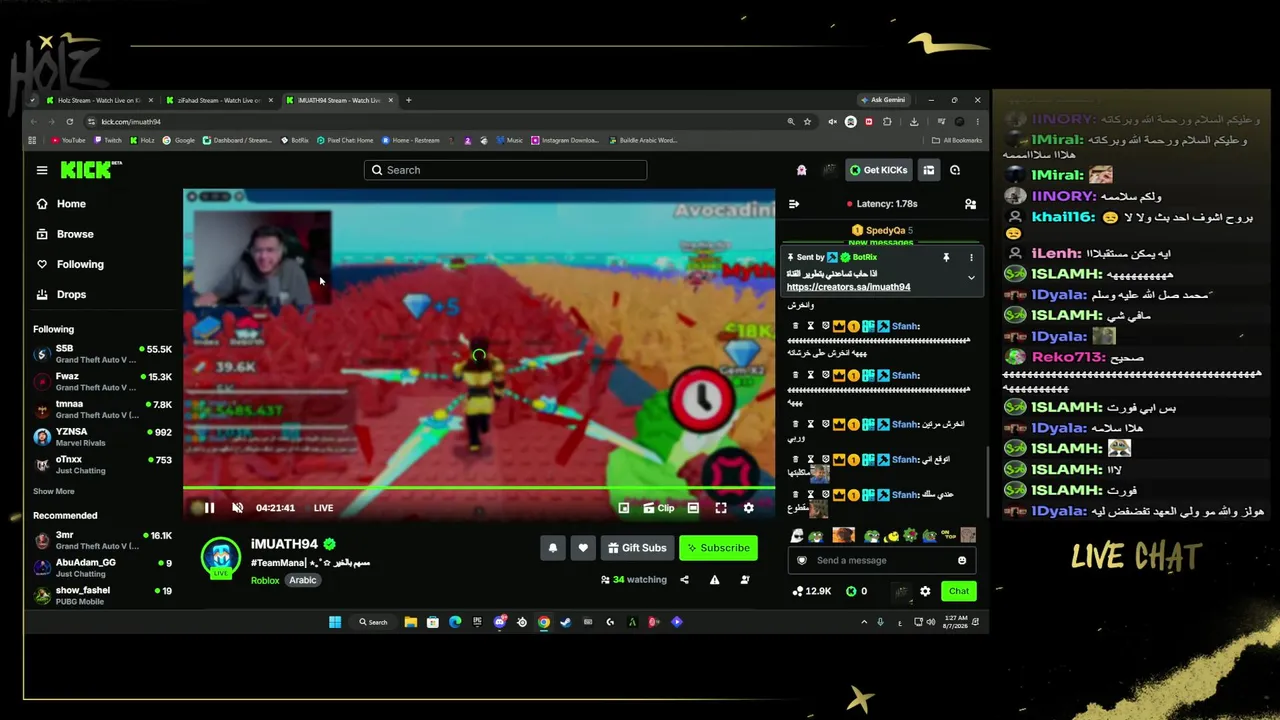Toggle picture-in-picture mini player
Image resolution: width=1280 pixels, height=720 pixels.
coord(624,508)
